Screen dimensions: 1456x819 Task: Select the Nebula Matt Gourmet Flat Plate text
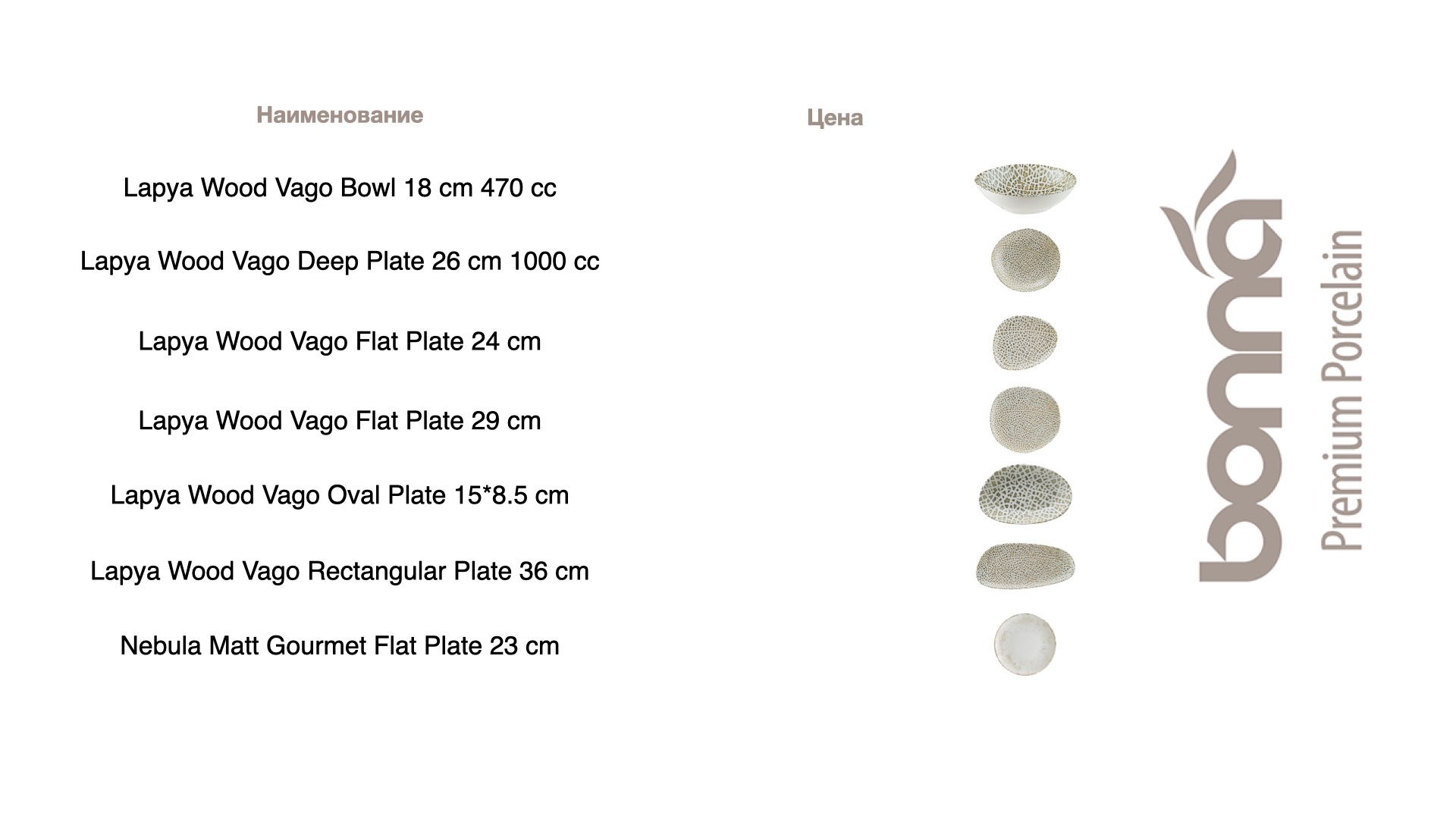[340, 646]
